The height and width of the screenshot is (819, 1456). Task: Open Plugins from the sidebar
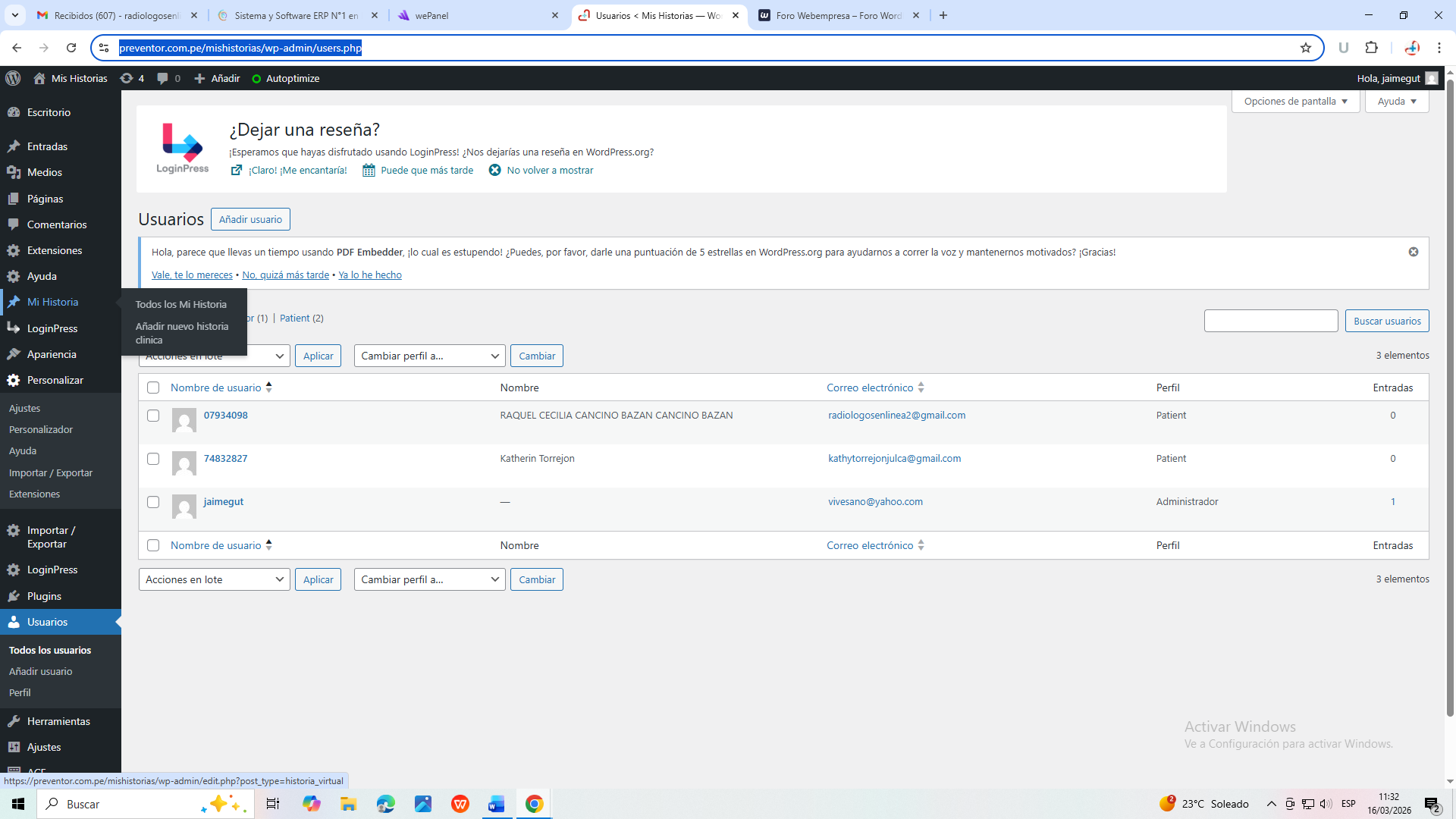coord(44,596)
